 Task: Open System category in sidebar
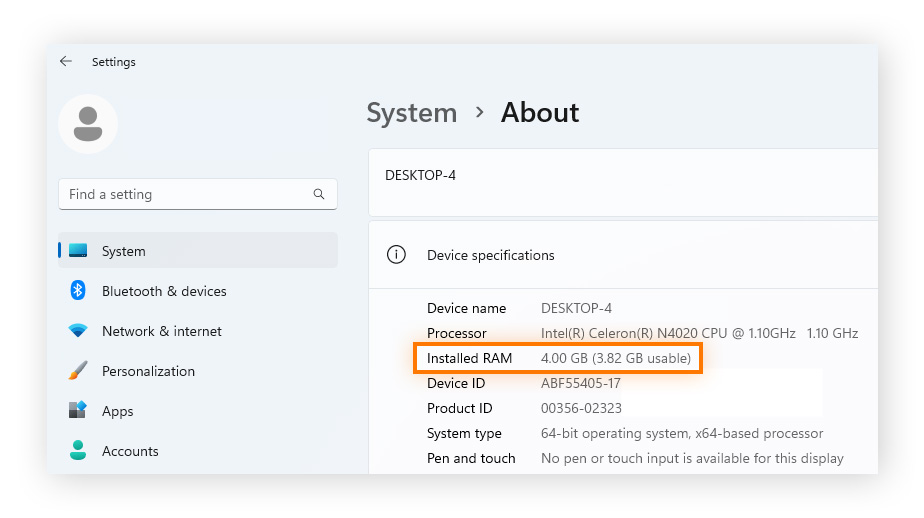(198, 250)
